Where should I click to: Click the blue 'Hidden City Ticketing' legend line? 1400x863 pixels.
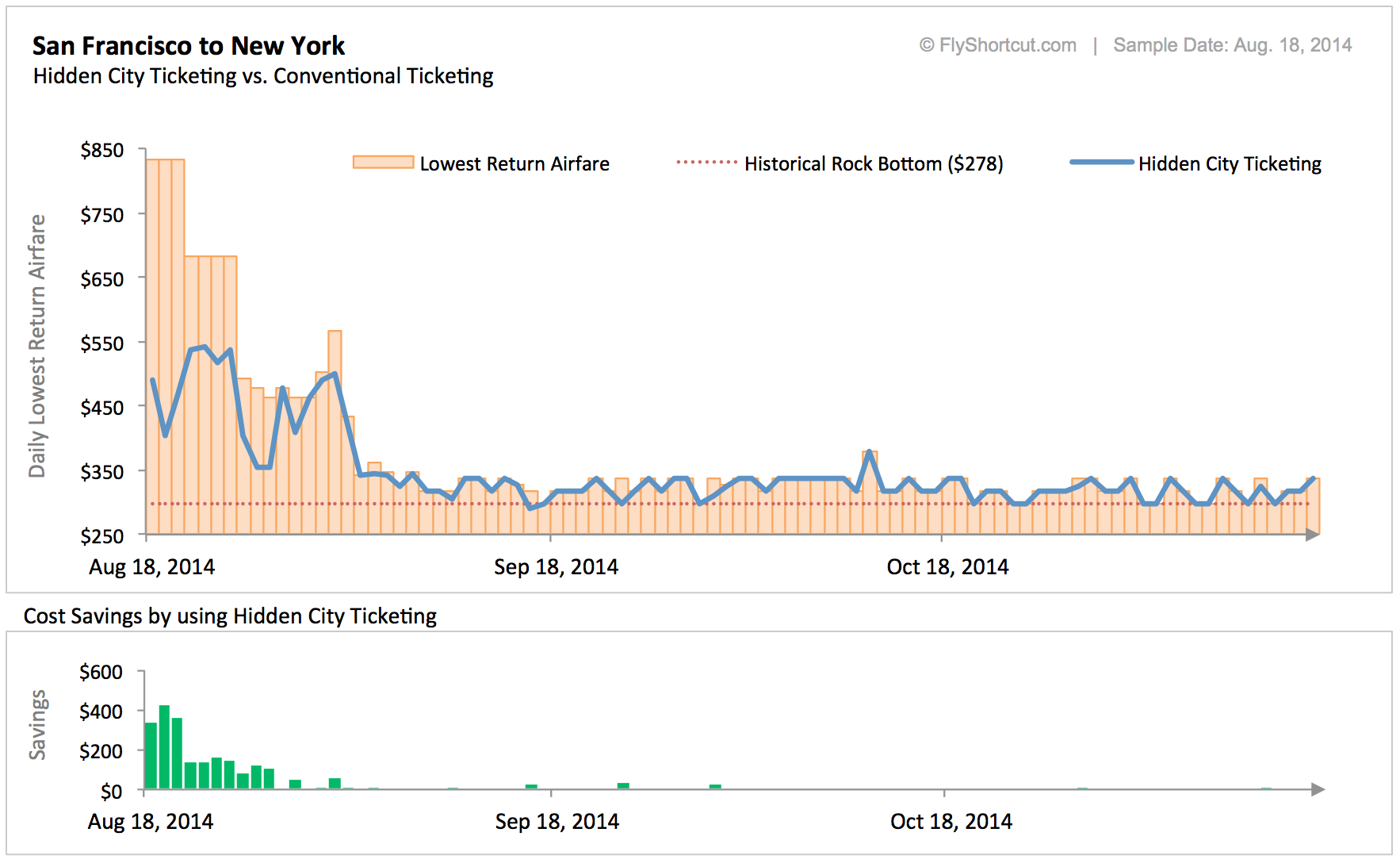(x=1102, y=163)
